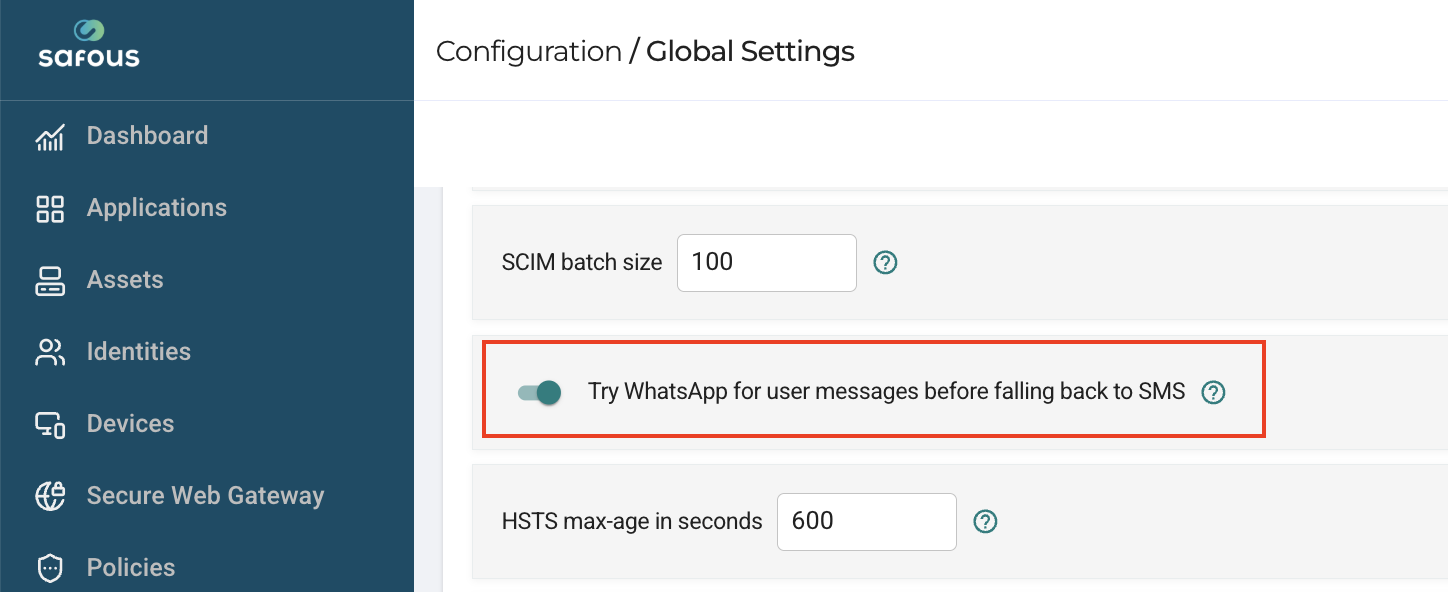Click the Secure Web Gateway globe icon
The height and width of the screenshot is (592, 1448).
[50, 496]
